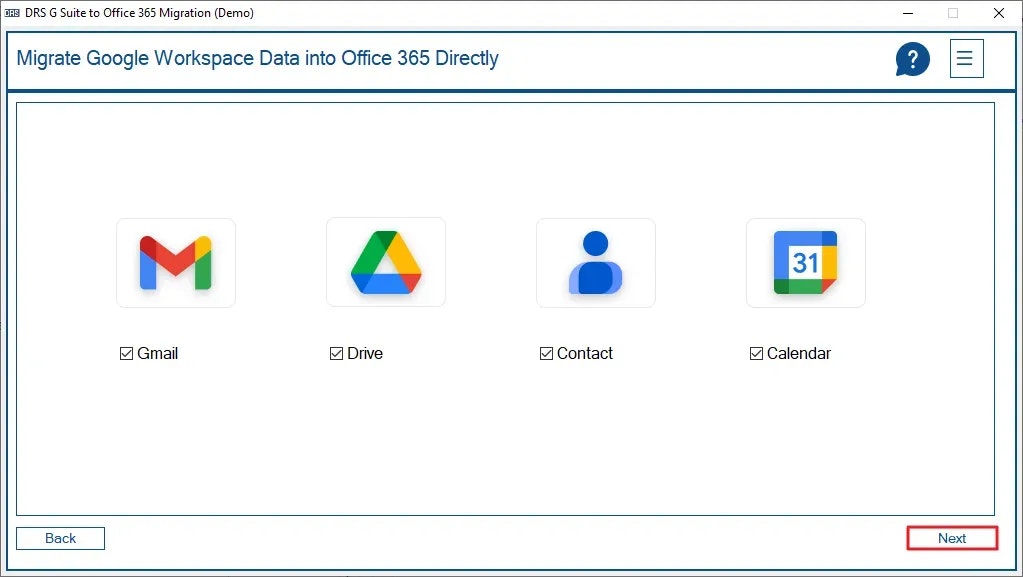Uncheck the Gmail checkbox
Image resolution: width=1023 pixels, height=577 pixels.
point(127,354)
